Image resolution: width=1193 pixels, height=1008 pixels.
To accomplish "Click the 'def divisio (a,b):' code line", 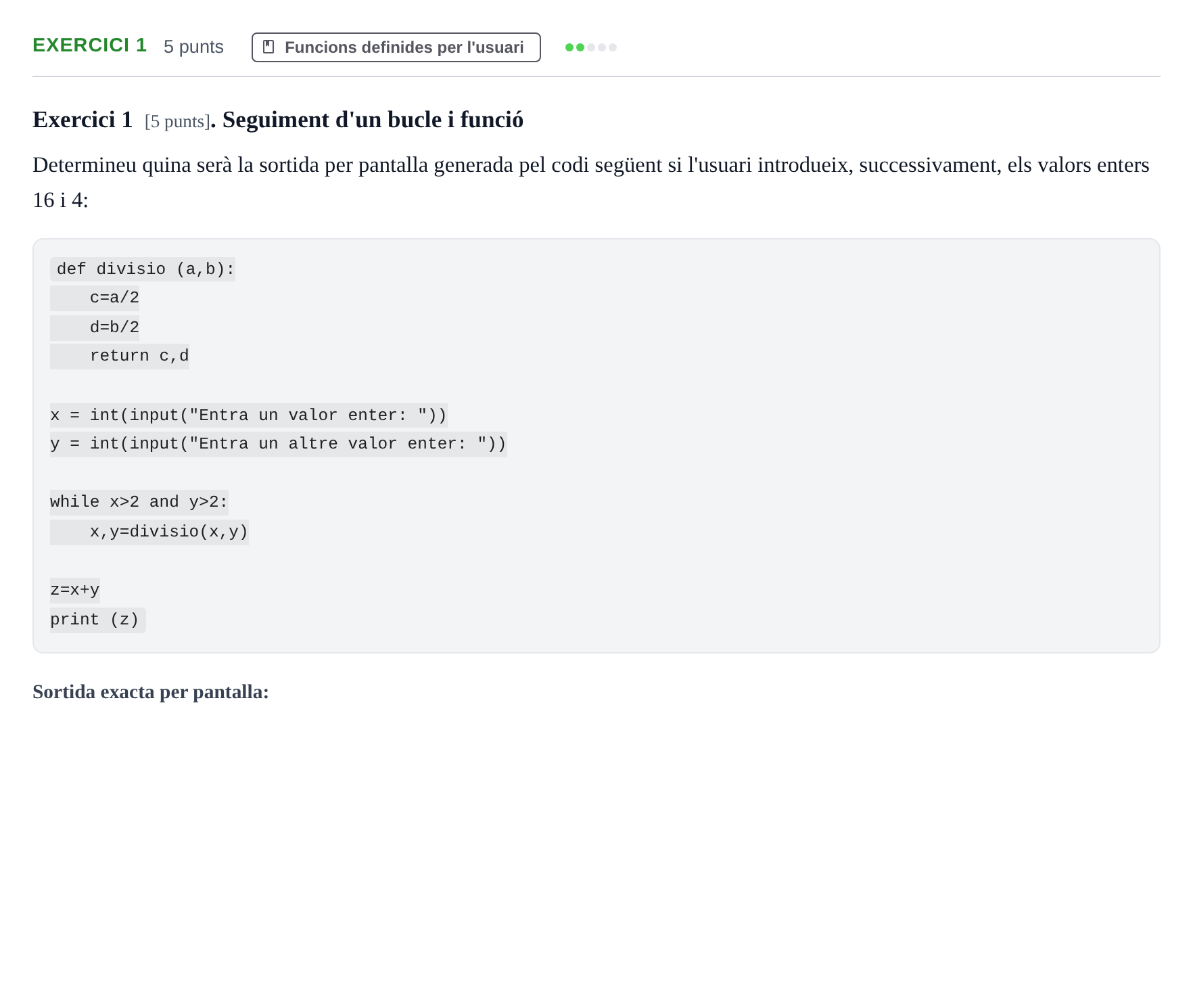I will (x=143, y=269).
